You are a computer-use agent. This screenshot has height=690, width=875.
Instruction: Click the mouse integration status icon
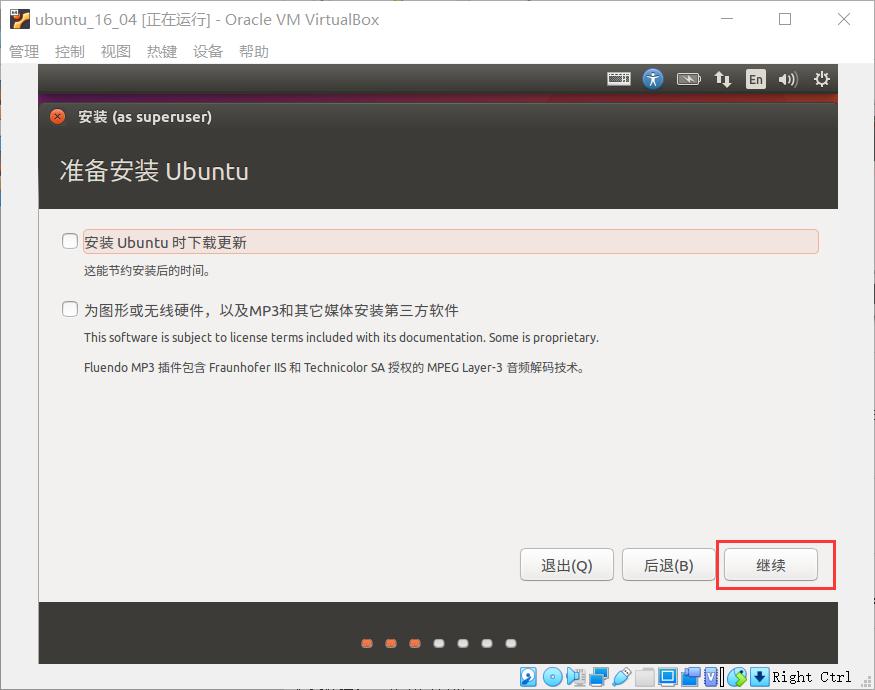tap(737, 677)
